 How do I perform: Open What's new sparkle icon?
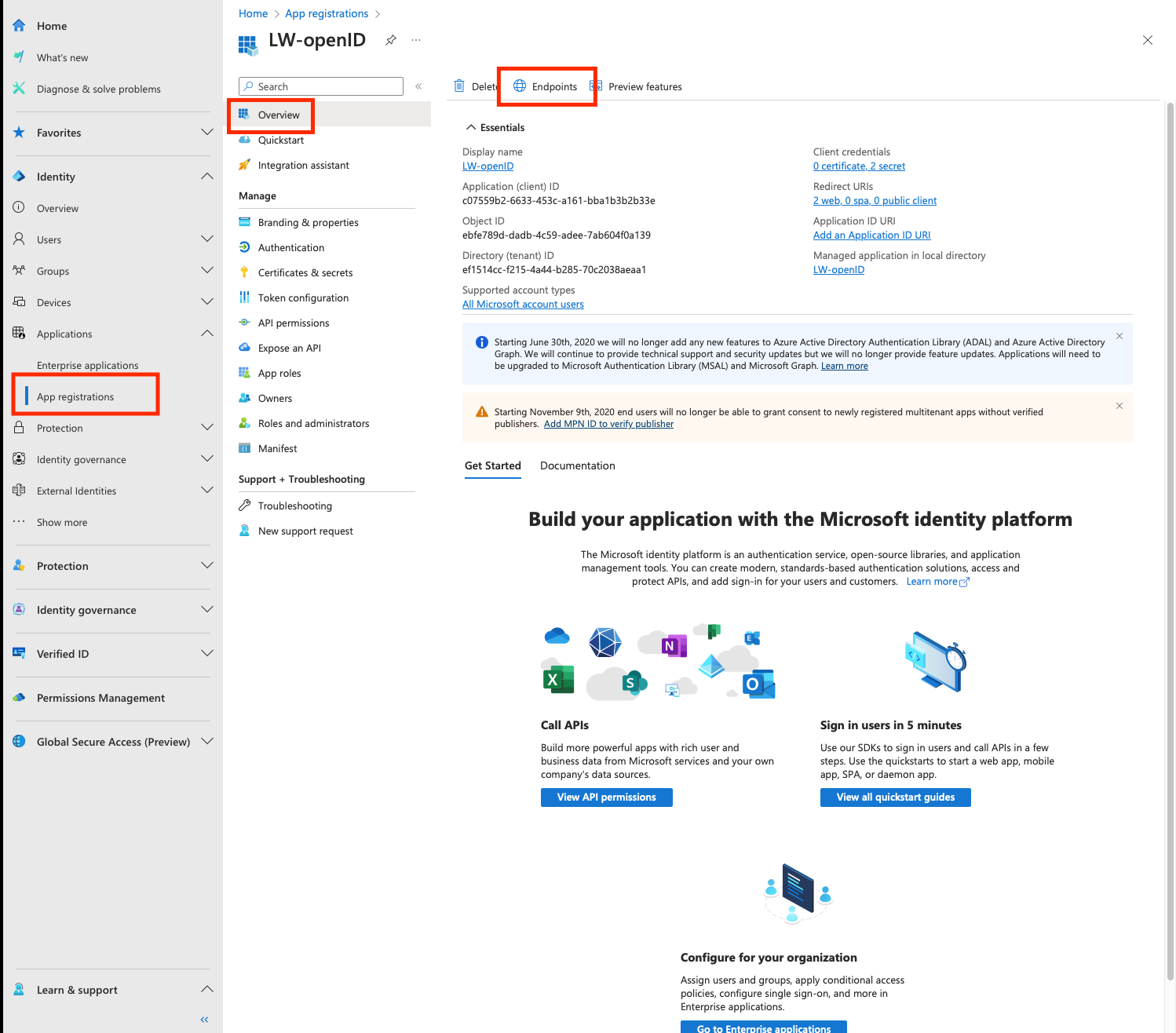(x=19, y=57)
